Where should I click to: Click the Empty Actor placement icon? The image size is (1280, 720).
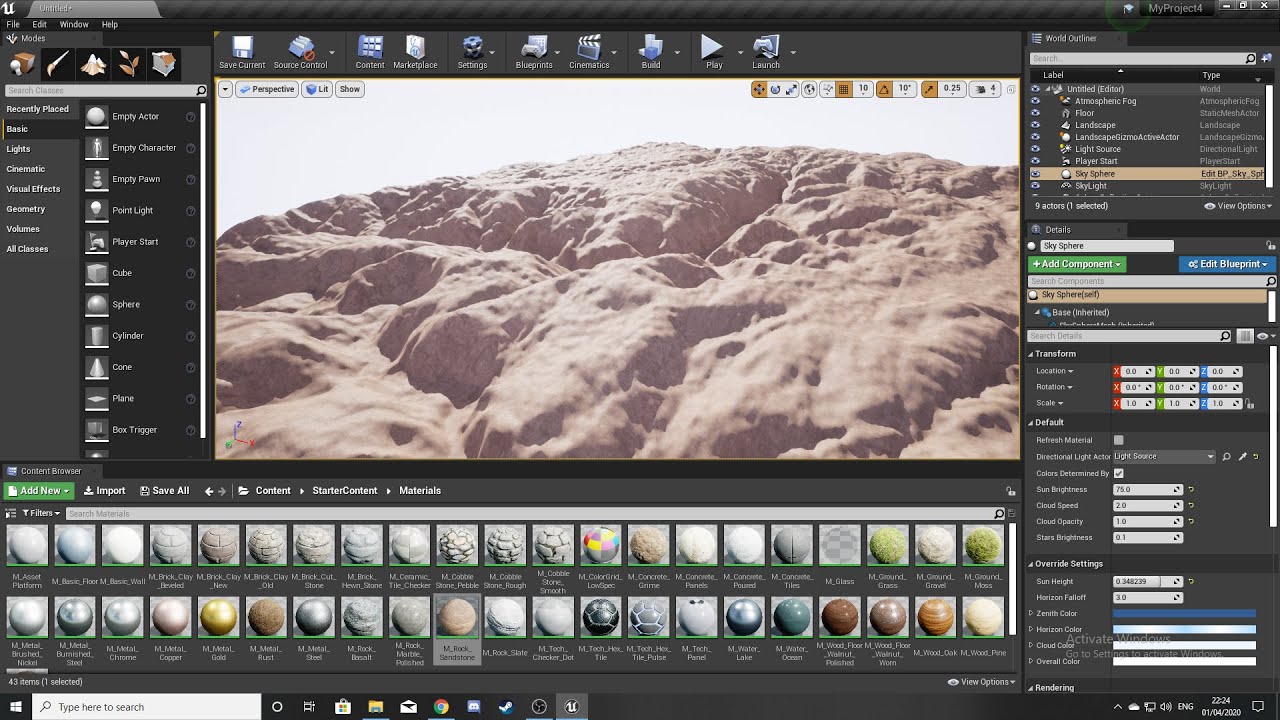96,117
